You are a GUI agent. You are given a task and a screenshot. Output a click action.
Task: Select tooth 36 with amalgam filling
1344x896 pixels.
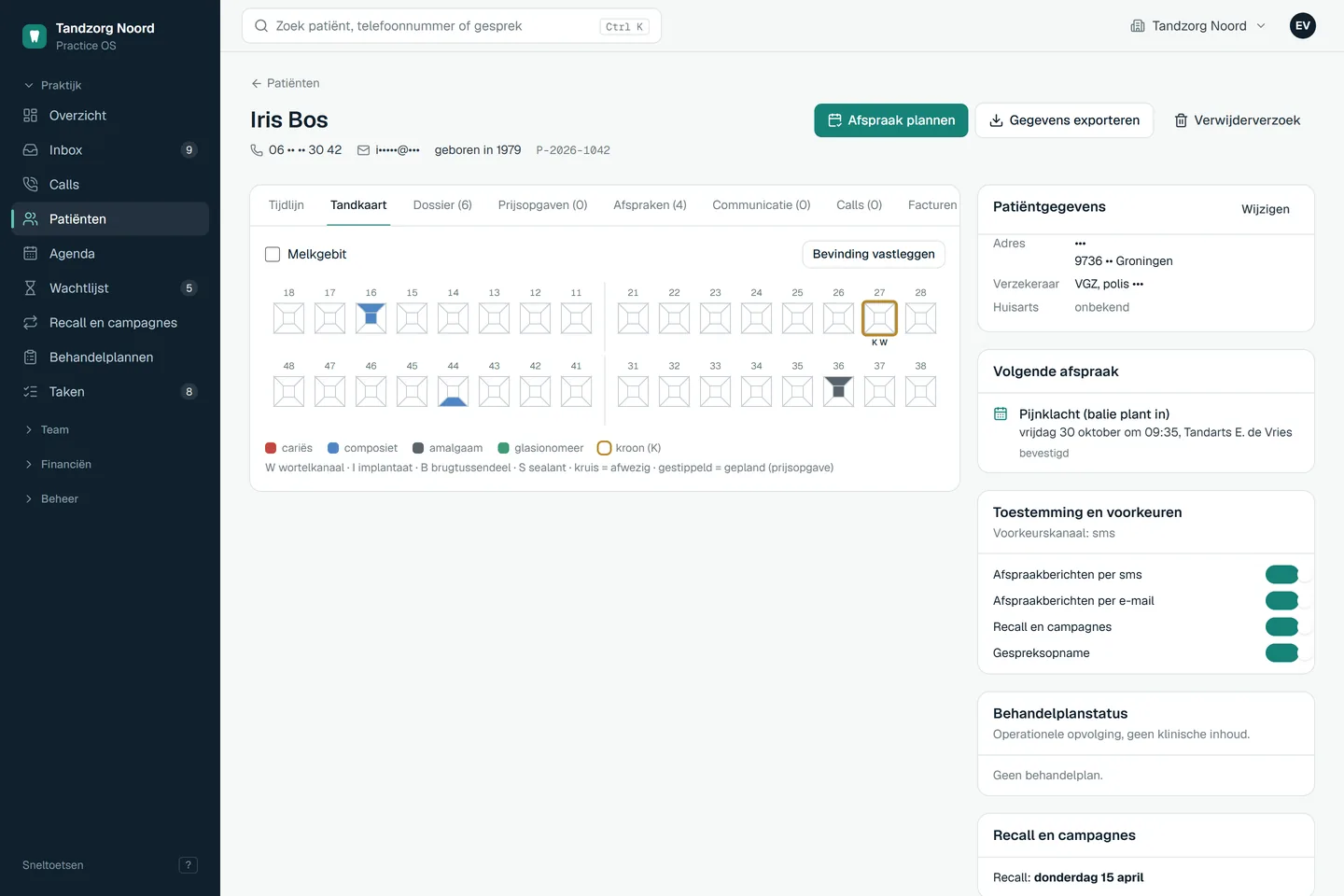[x=838, y=391]
